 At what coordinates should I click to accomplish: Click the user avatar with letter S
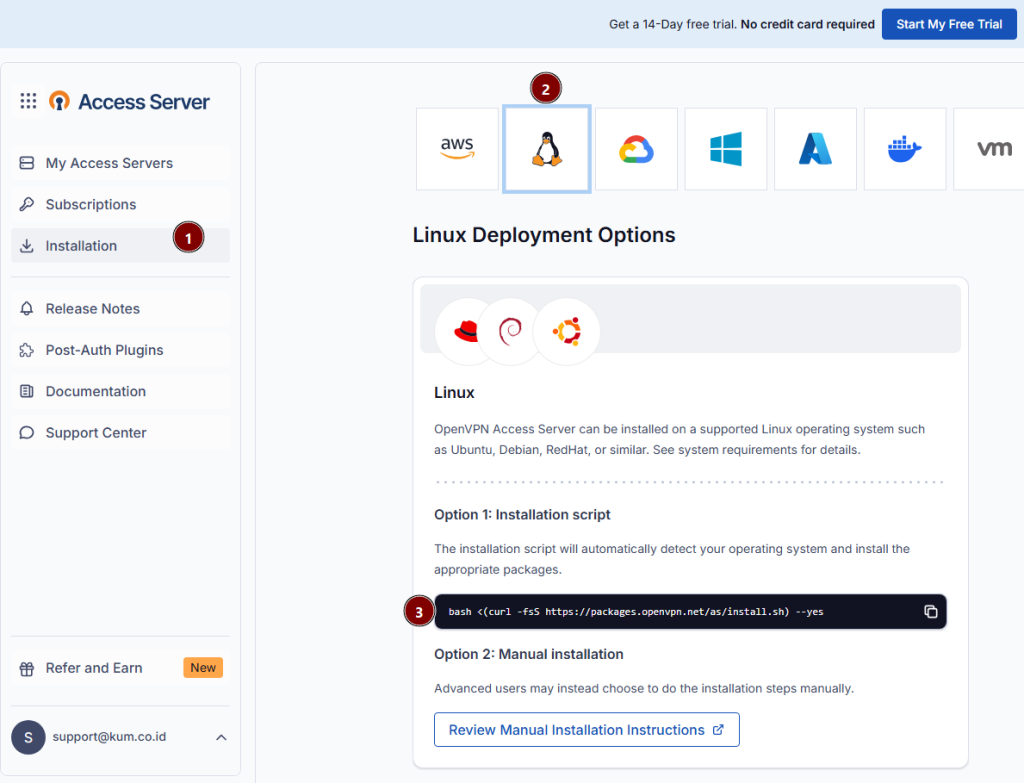pos(28,737)
